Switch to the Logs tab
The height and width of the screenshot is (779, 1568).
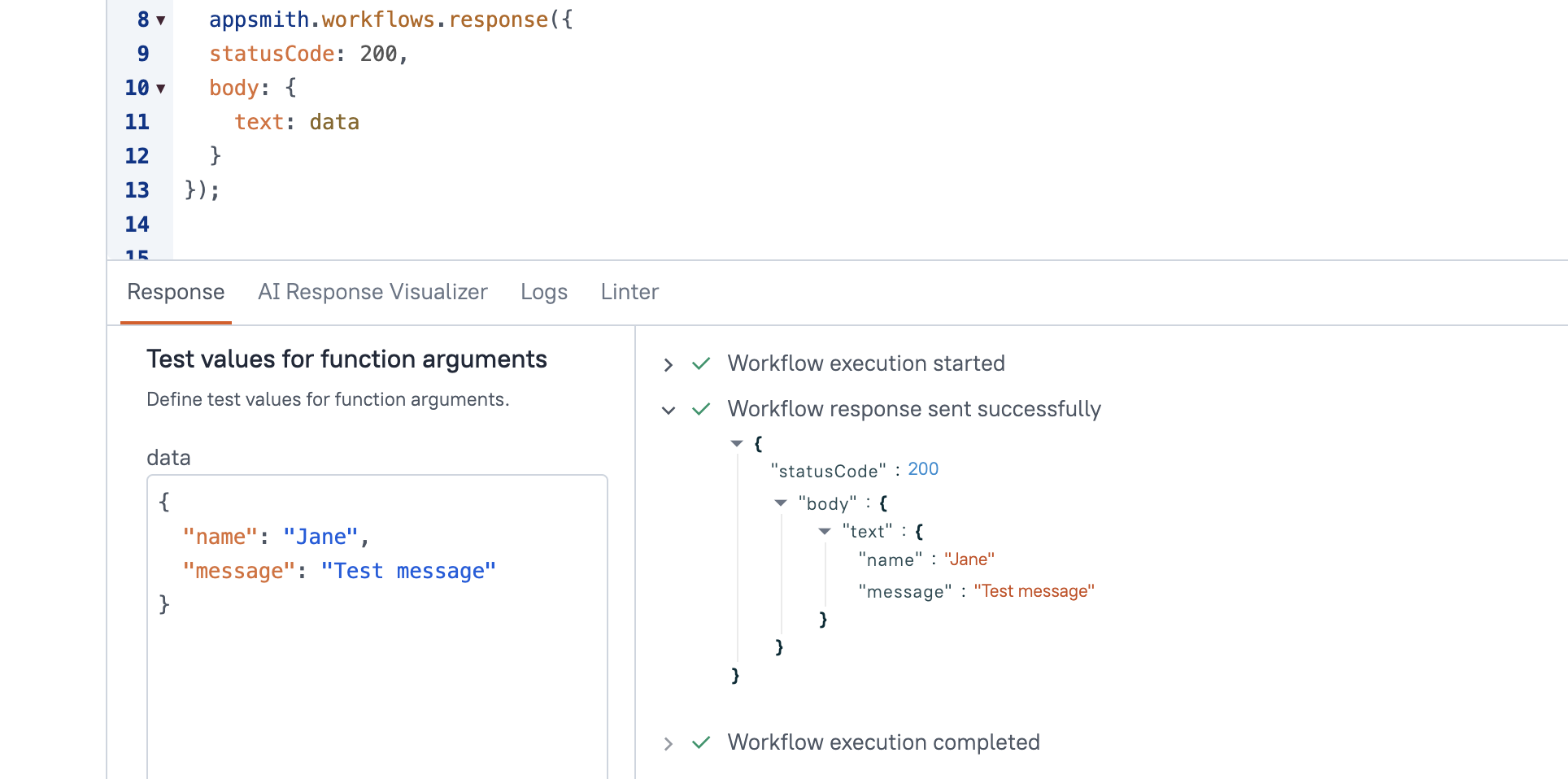click(x=543, y=292)
